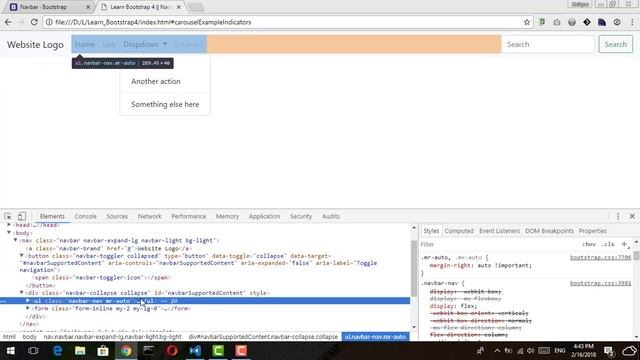Open the Console tab in DevTools
This screenshot has width=640, height=360.
pos(85,216)
